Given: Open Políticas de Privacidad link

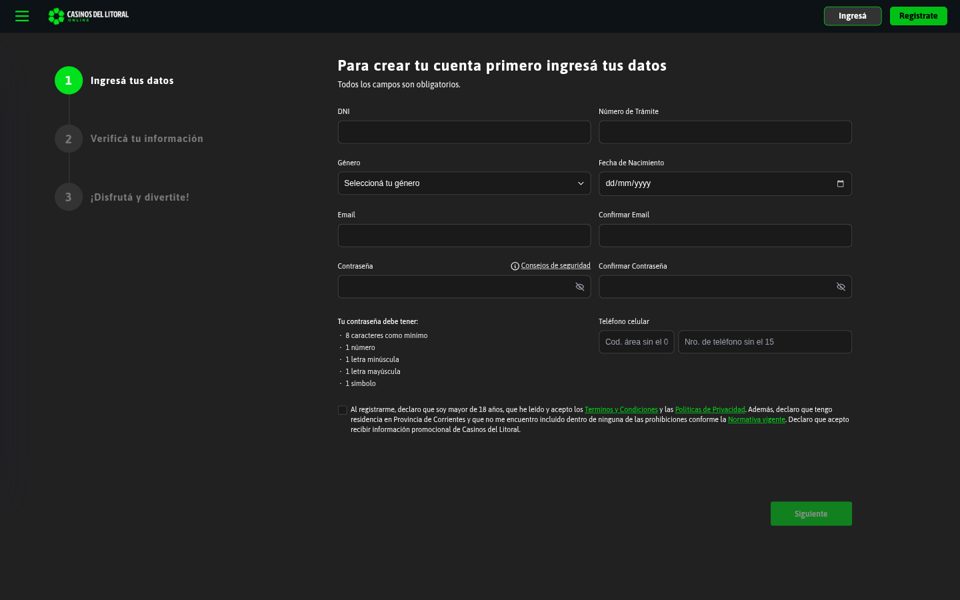Looking at the screenshot, I should [710, 410].
